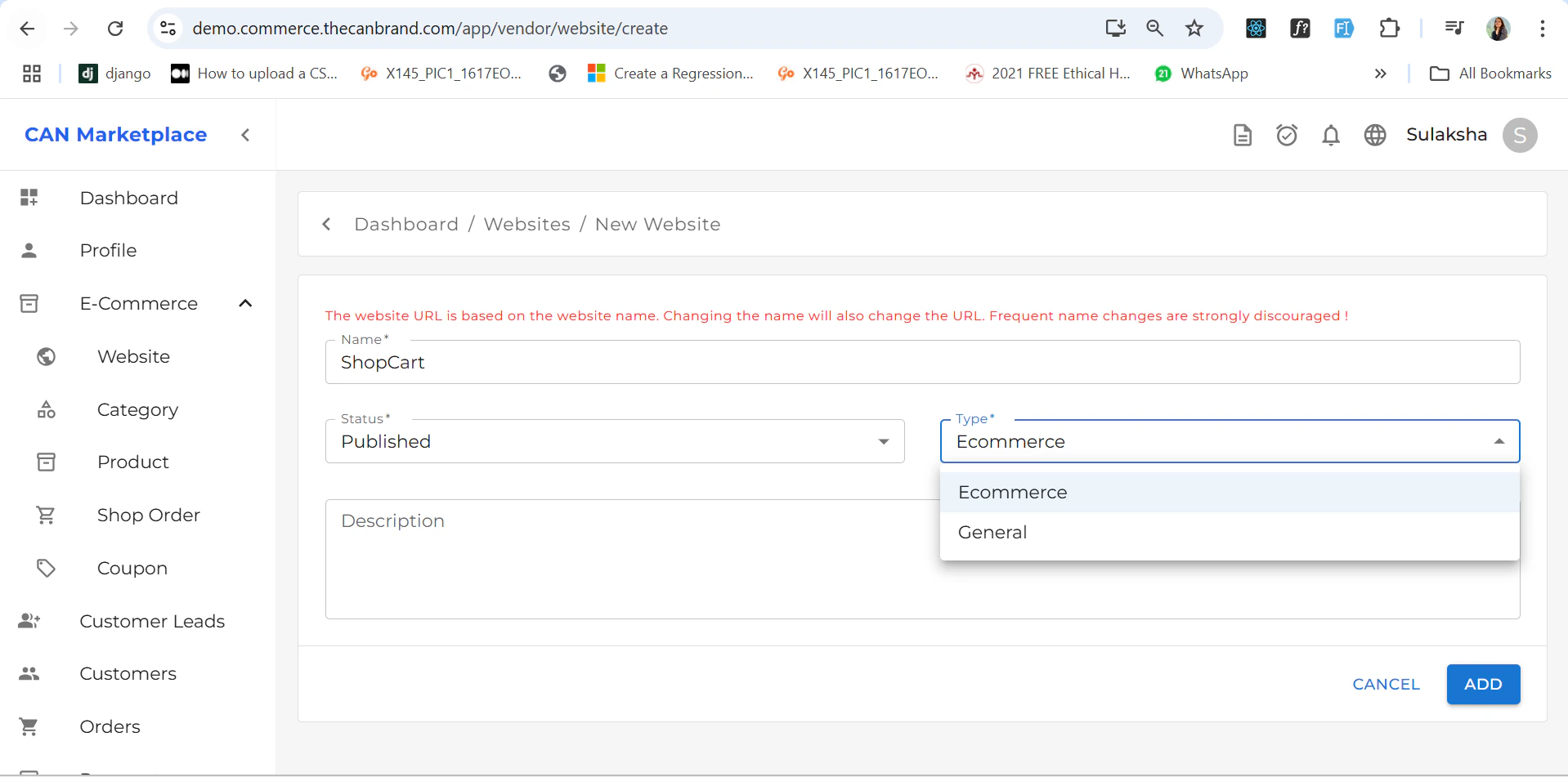Image resolution: width=1568 pixels, height=777 pixels.
Task: Click the New Website breadcrumb text
Action: click(x=658, y=224)
